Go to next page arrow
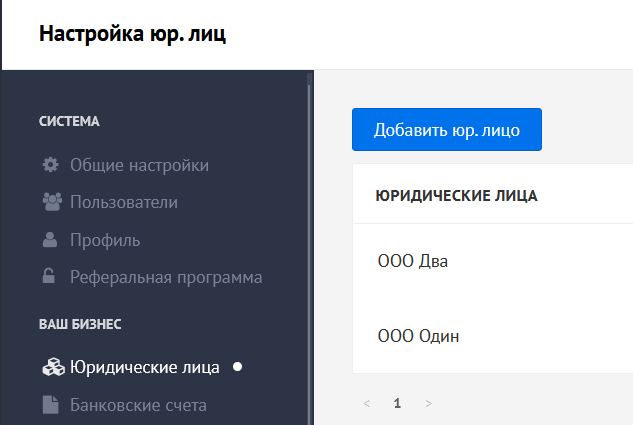Viewport: 633px width, 425px height. coord(429,403)
